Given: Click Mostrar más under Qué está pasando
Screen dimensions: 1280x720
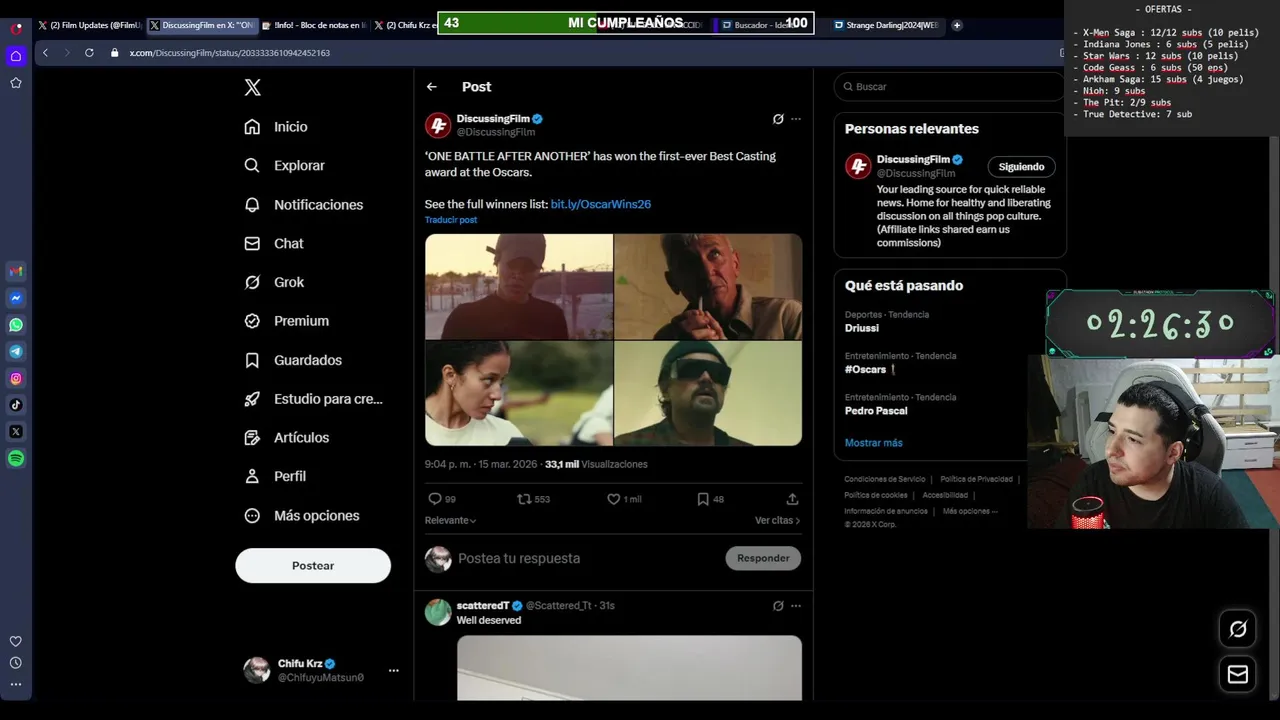Looking at the screenshot, I should pos(873,443).
